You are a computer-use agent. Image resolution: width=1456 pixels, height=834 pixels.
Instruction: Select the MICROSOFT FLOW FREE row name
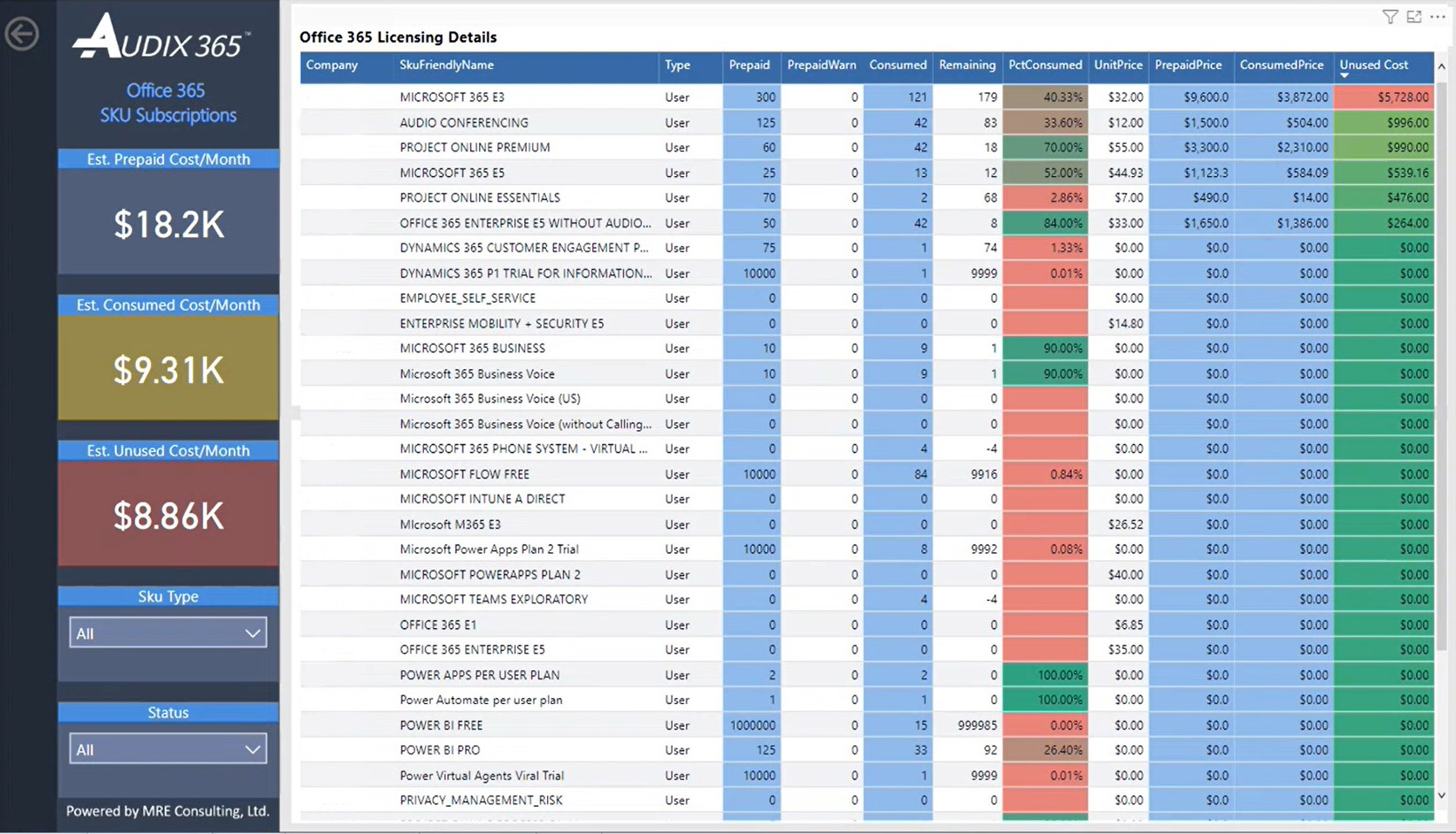click(x=464, y=475)
